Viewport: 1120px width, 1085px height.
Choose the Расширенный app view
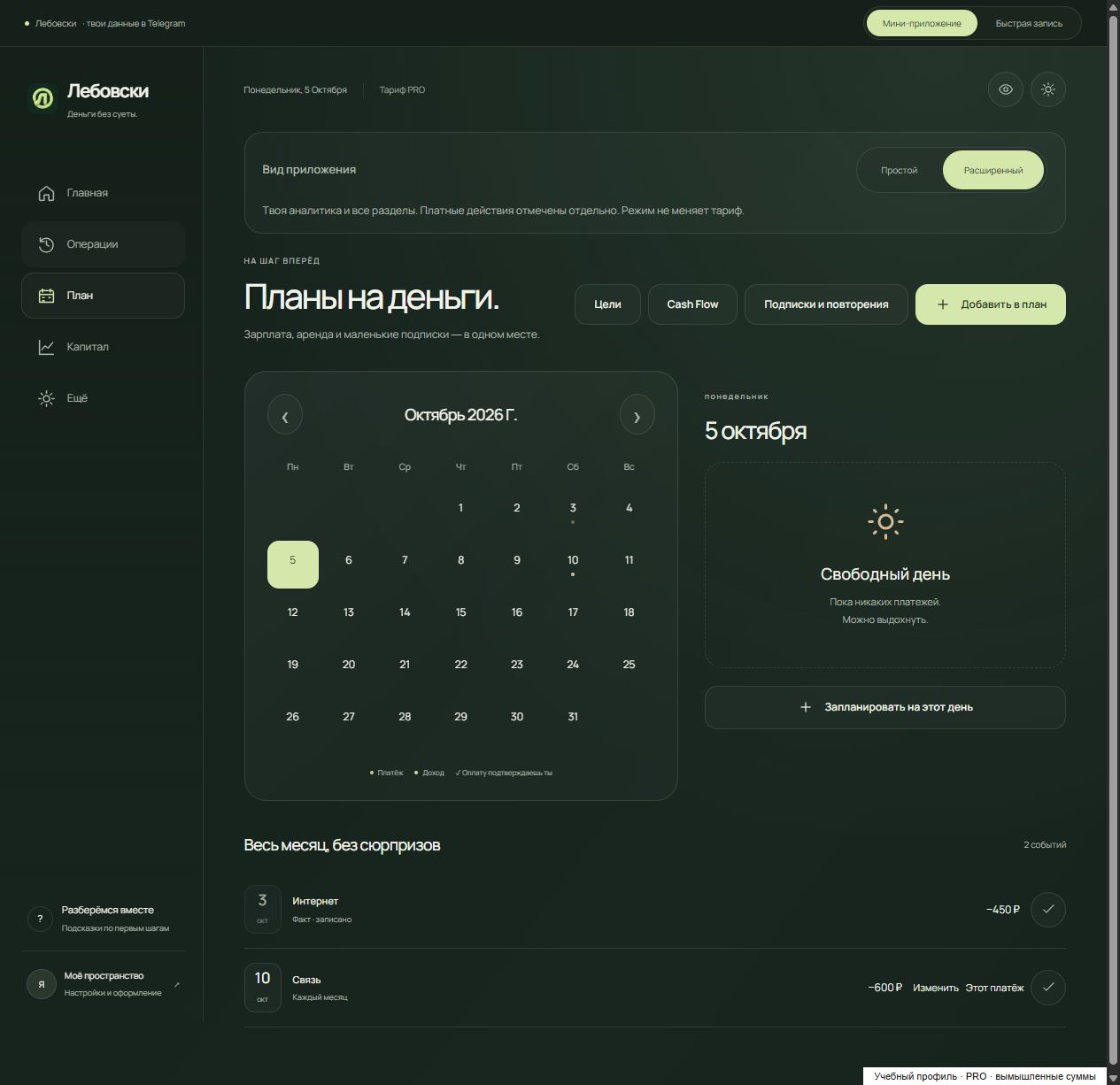pos(993,170)
